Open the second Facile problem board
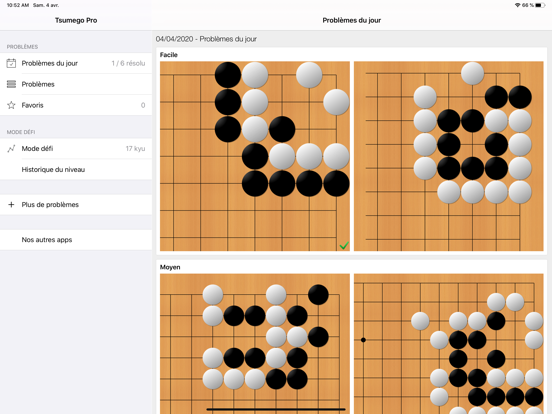The image size is (552, 414). 448,156
